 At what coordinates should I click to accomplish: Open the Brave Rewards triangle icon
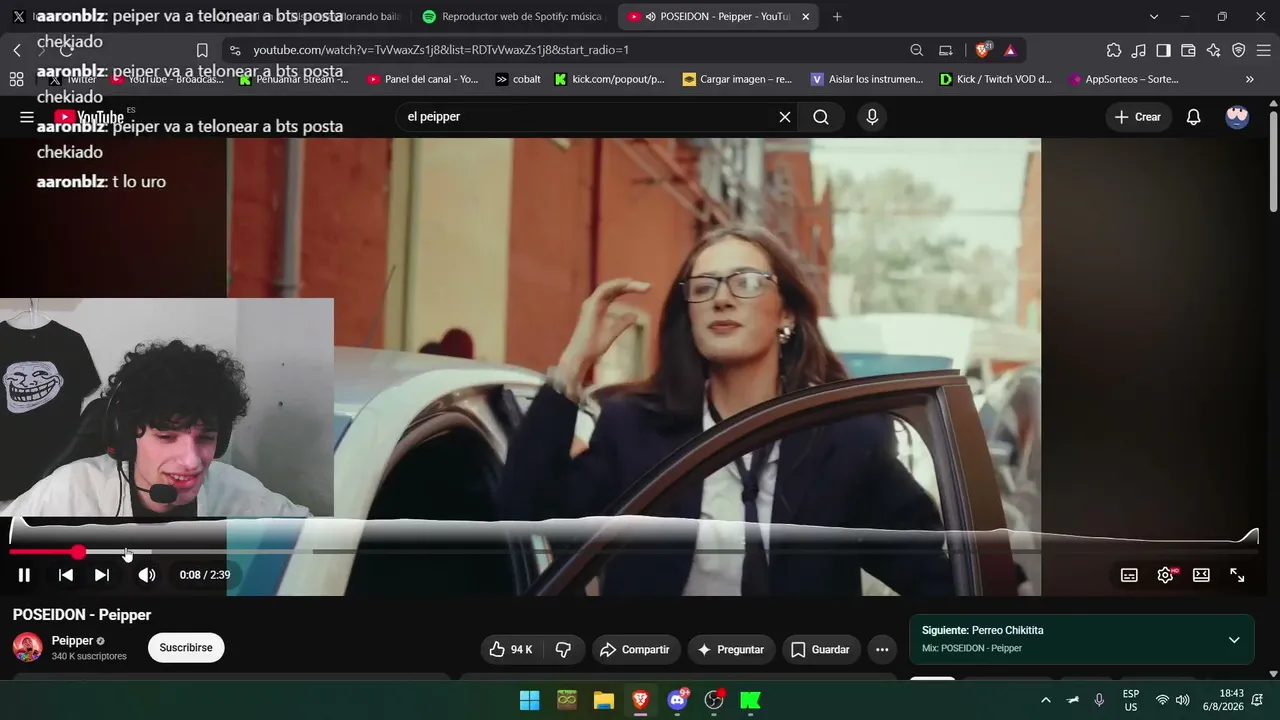pyautogui.click(x=1010, y=50)
